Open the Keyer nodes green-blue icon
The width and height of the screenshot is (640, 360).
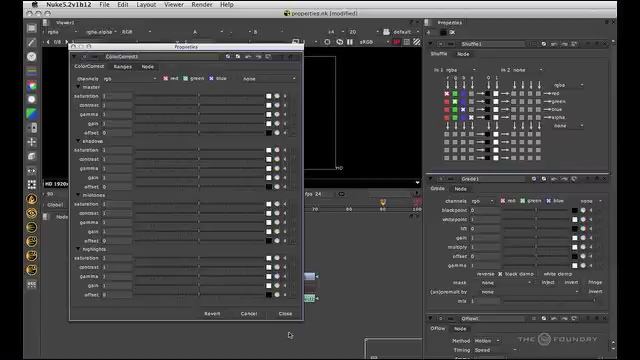(x=31, y=114)
